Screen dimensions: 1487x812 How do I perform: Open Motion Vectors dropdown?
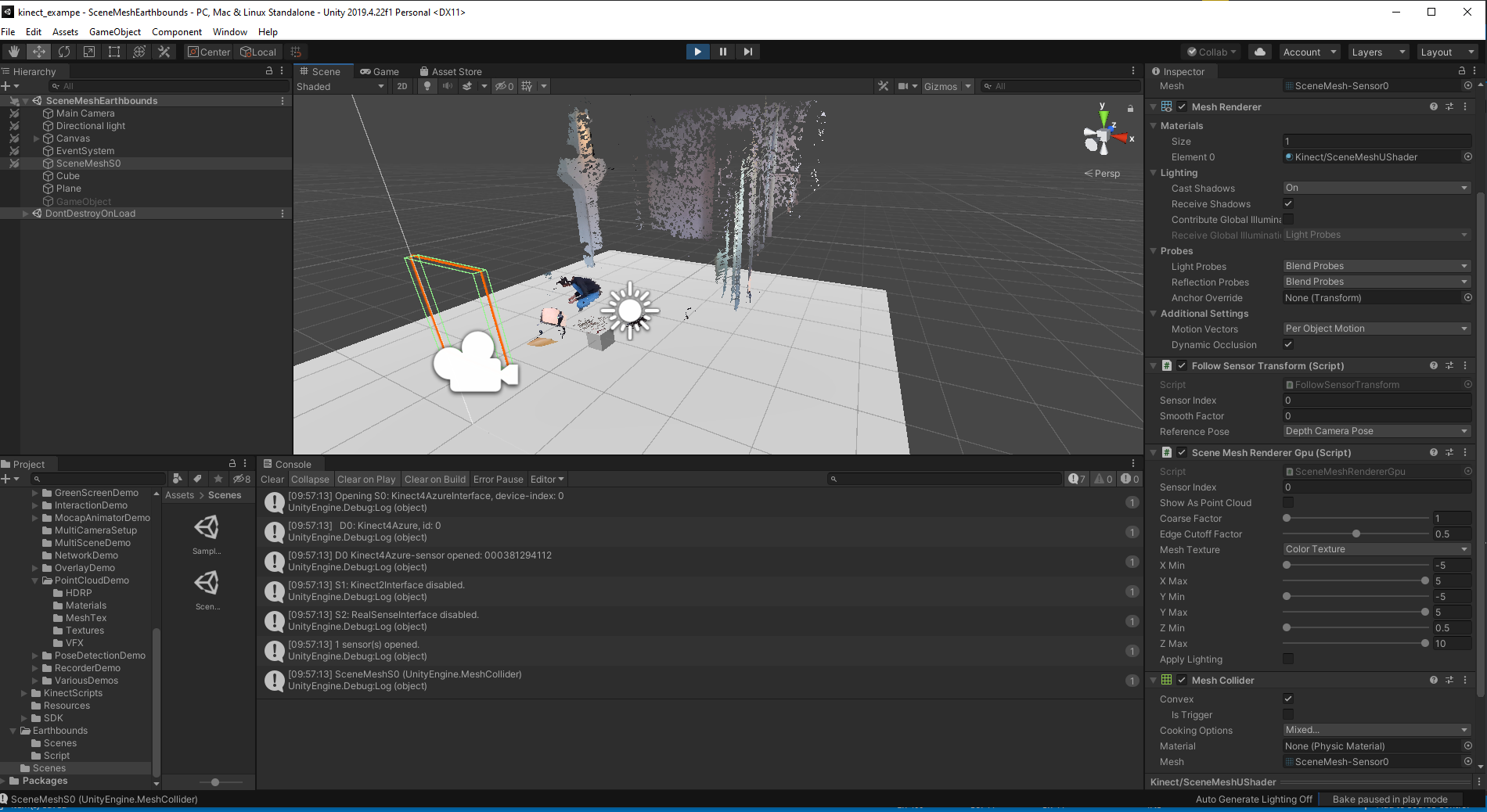pyautogui.click(x=1377, y=329)
